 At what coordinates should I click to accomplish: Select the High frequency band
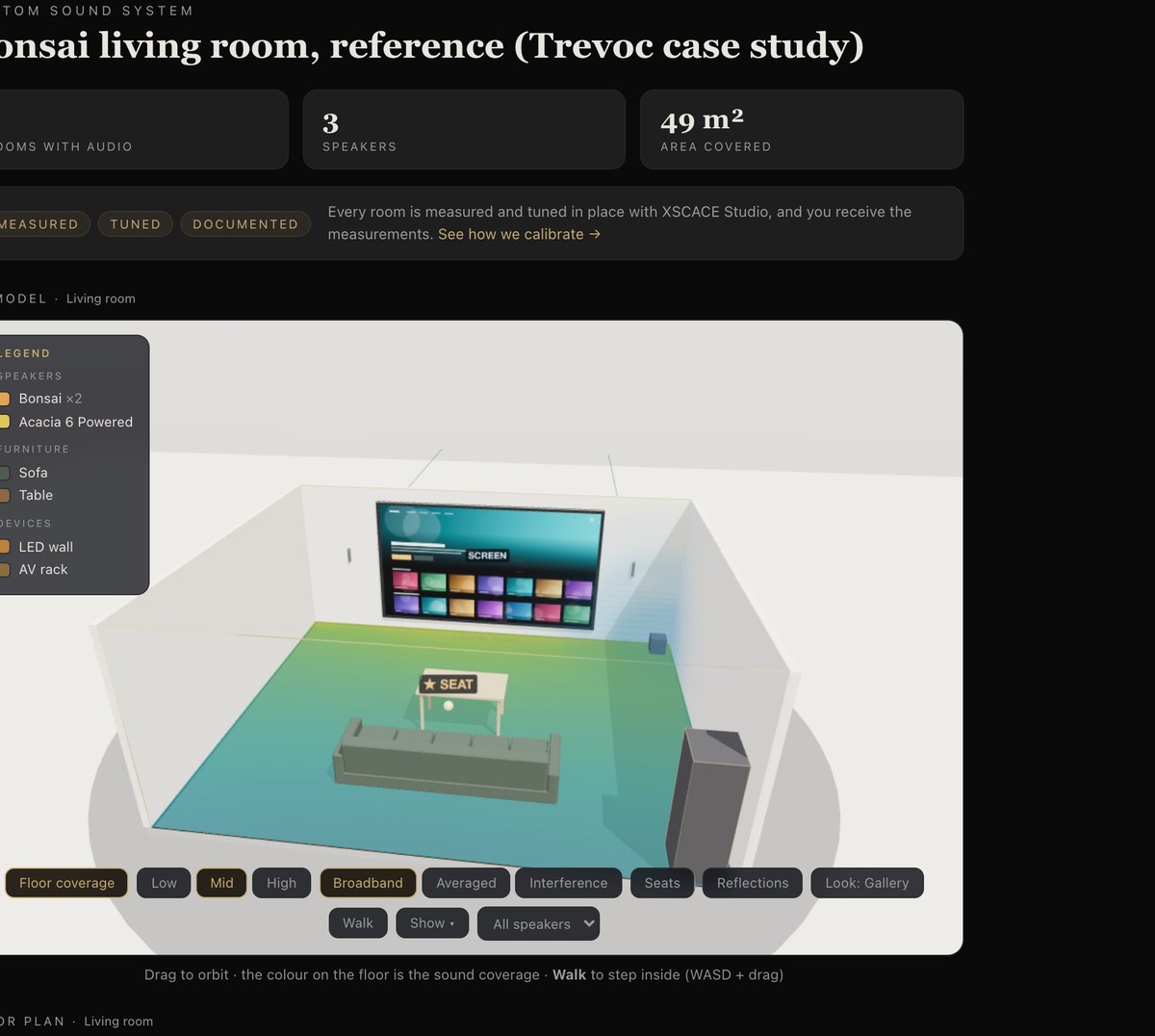click(281, 883)
